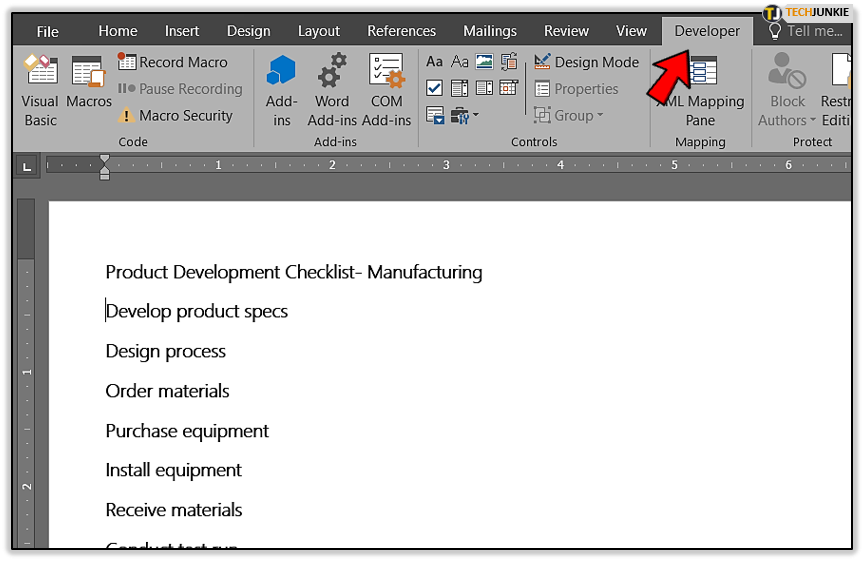Switch to the Review tab

coord(566,31)
